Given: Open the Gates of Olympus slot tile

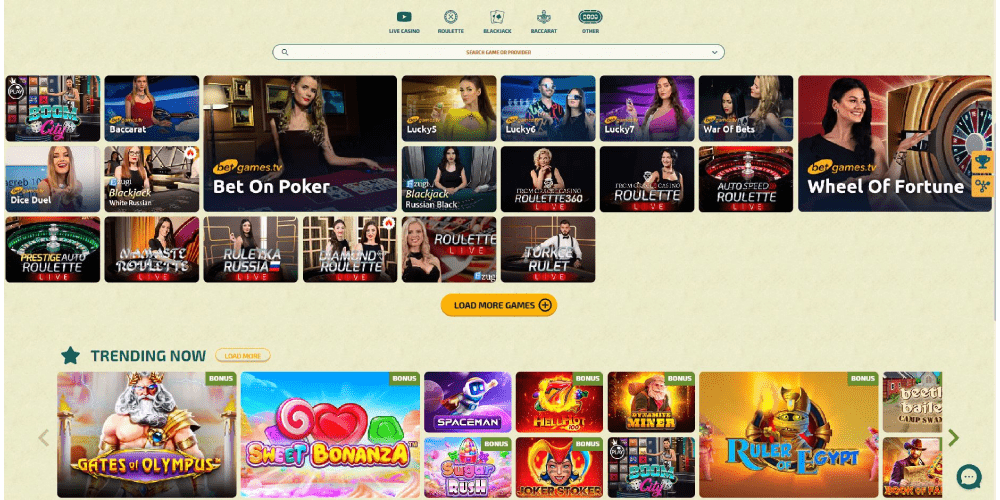Looking at the screenshot, I should click(147, 435).
